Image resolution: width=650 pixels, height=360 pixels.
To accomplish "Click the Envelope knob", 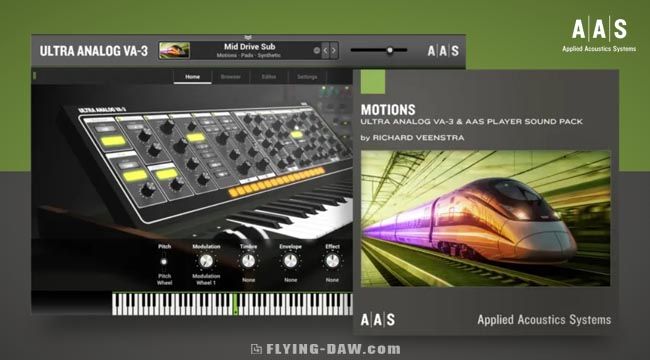I will (x=290, y=261).
